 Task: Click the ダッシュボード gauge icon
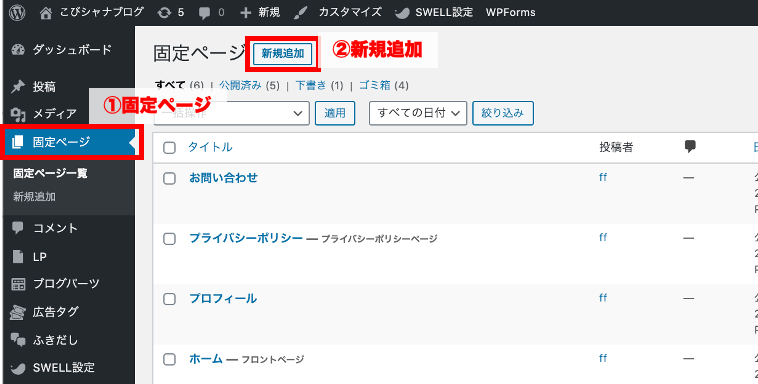[17, 50]
